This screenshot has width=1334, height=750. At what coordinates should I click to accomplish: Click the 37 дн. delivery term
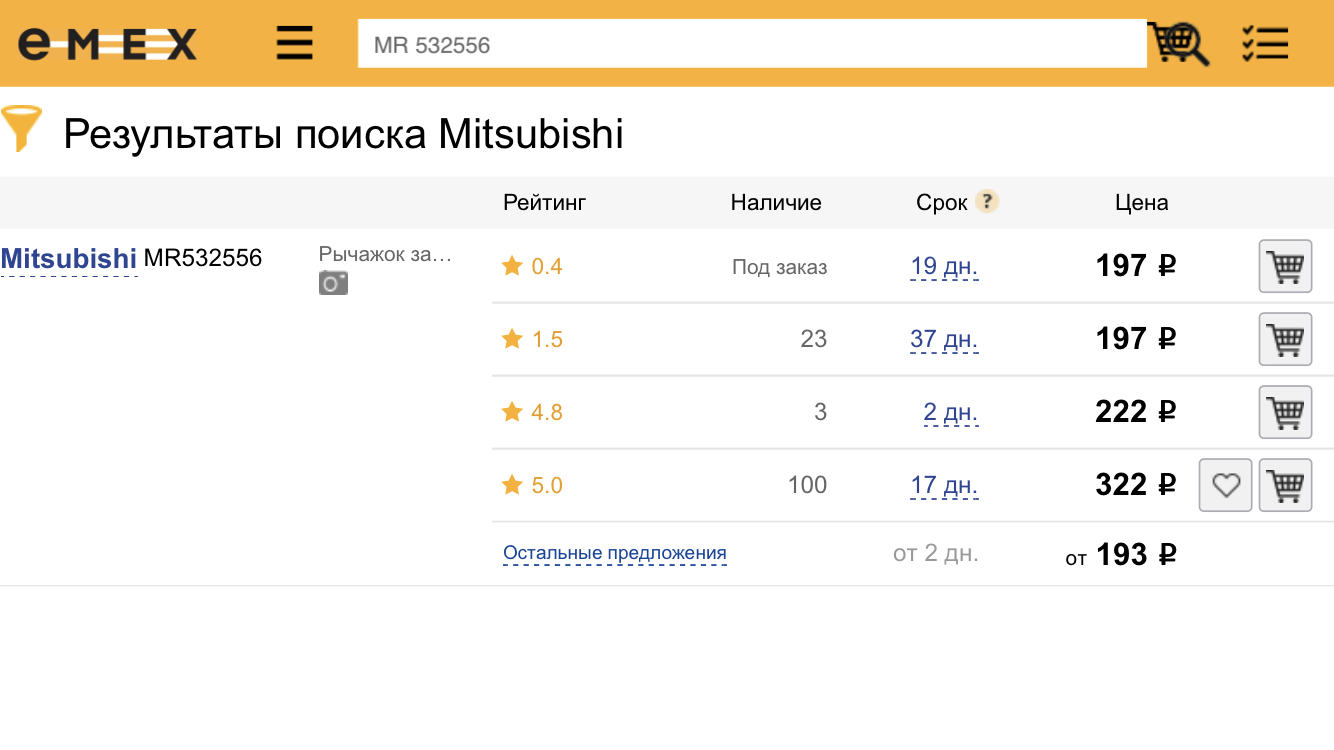pyautogui.click(x=943, y=339)
